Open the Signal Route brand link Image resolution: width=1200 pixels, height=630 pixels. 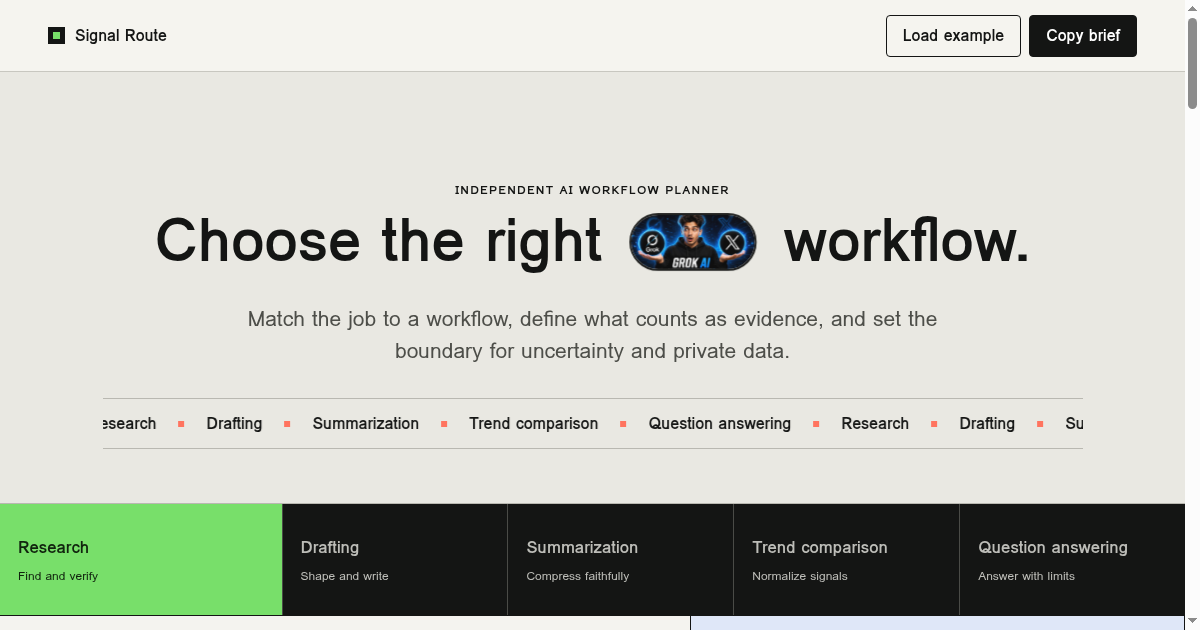pos(107,36)
